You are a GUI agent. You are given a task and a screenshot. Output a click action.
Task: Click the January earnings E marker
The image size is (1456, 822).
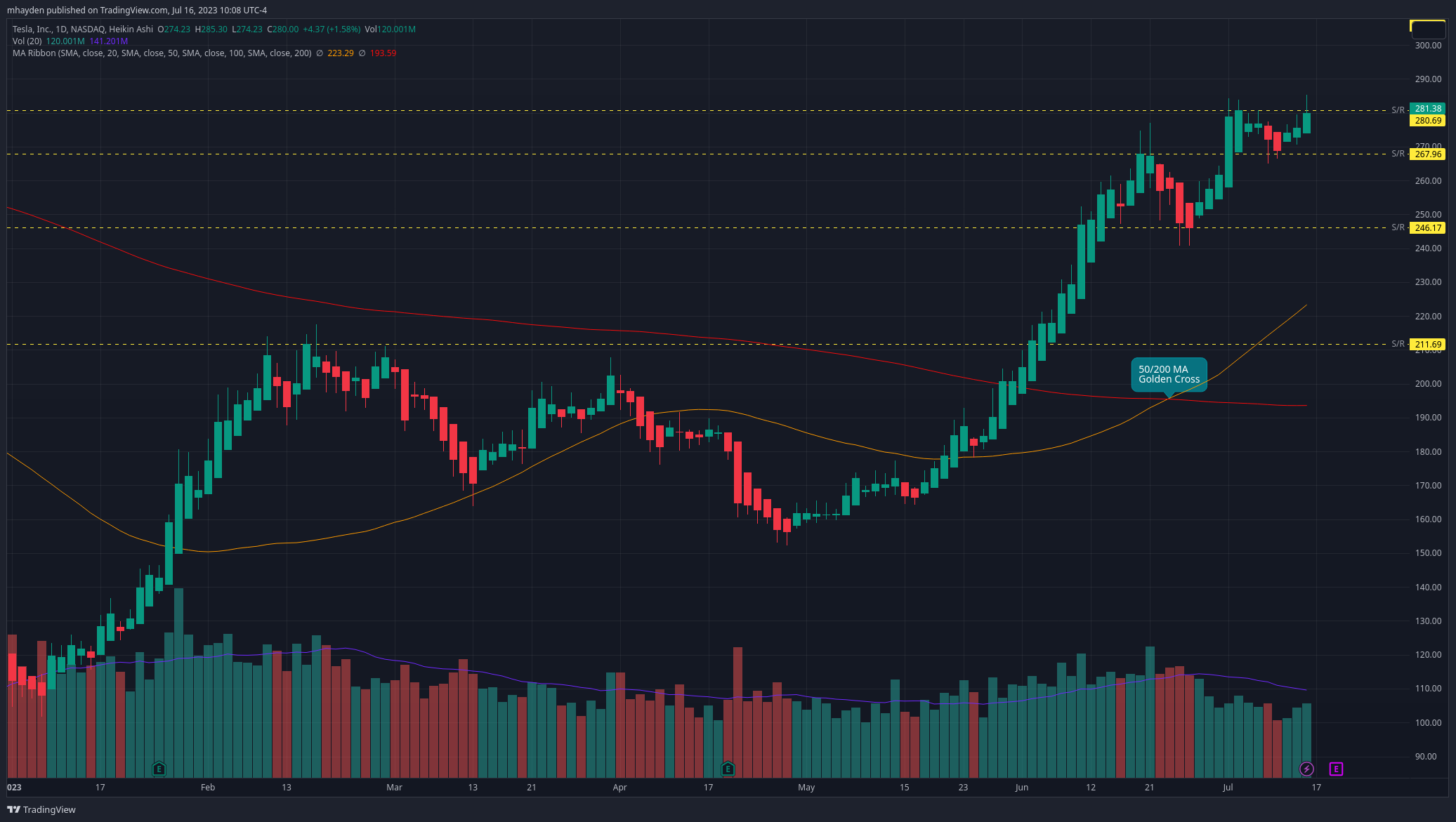159,769
